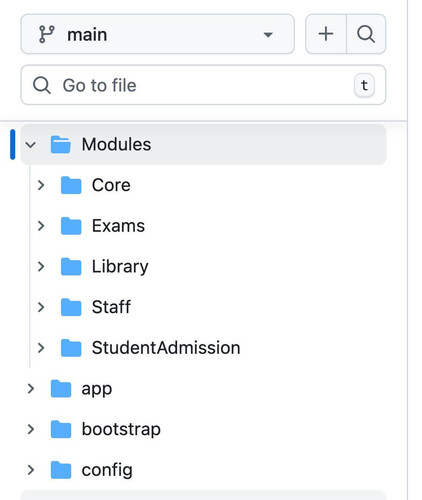Click the search magnifier button beside plus
Viewport: 422px width, 500px height.
(366, 34)
